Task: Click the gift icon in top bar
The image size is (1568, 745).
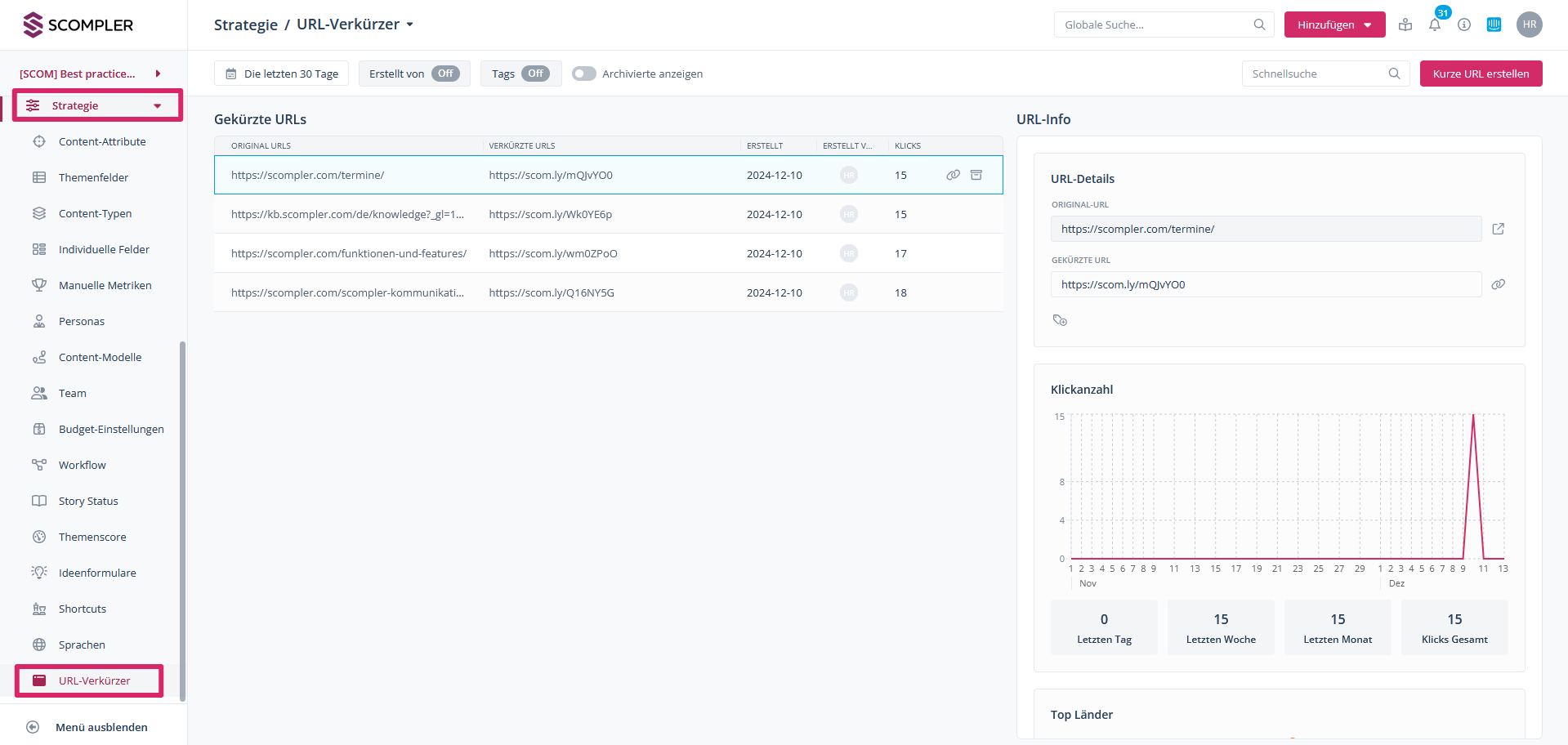Action: (1405, 25)
